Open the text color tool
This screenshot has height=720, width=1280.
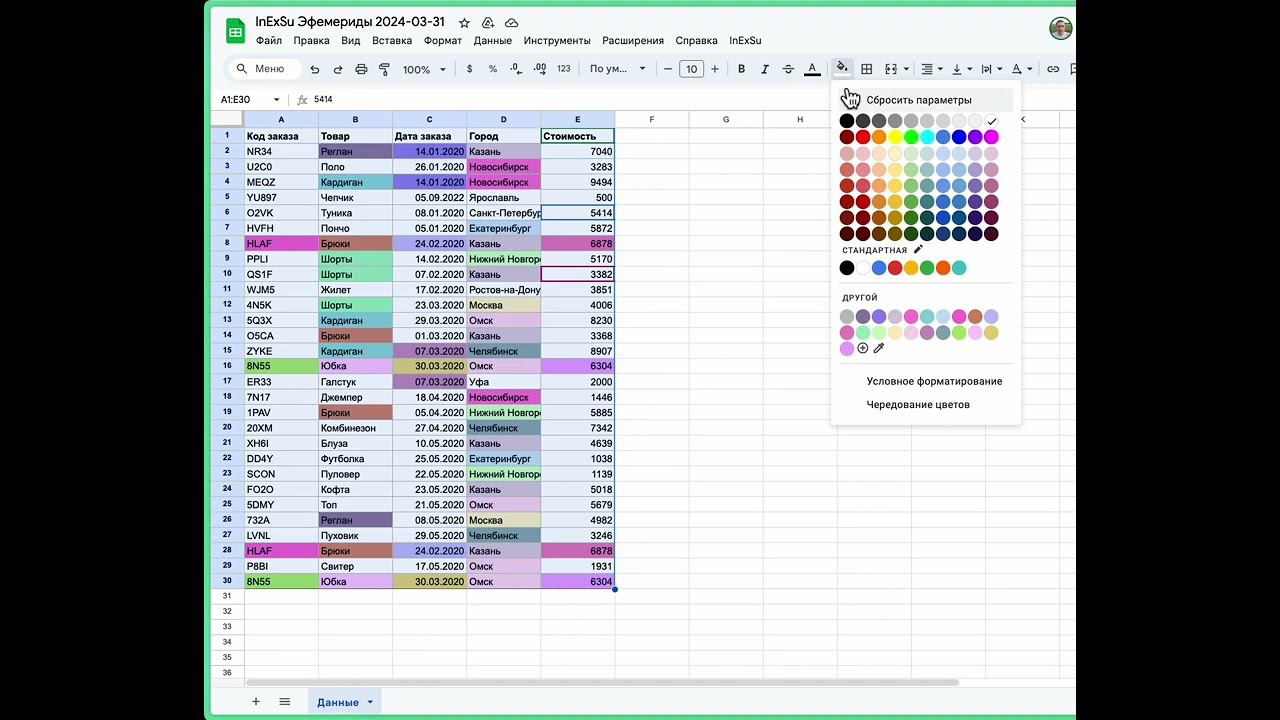pyautogui.click(x=812, y=69)
